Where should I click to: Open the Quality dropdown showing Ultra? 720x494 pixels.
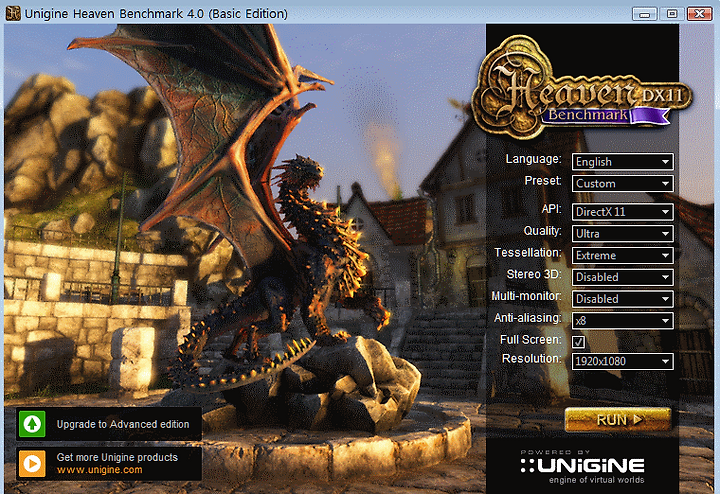(x=623, y=234)
